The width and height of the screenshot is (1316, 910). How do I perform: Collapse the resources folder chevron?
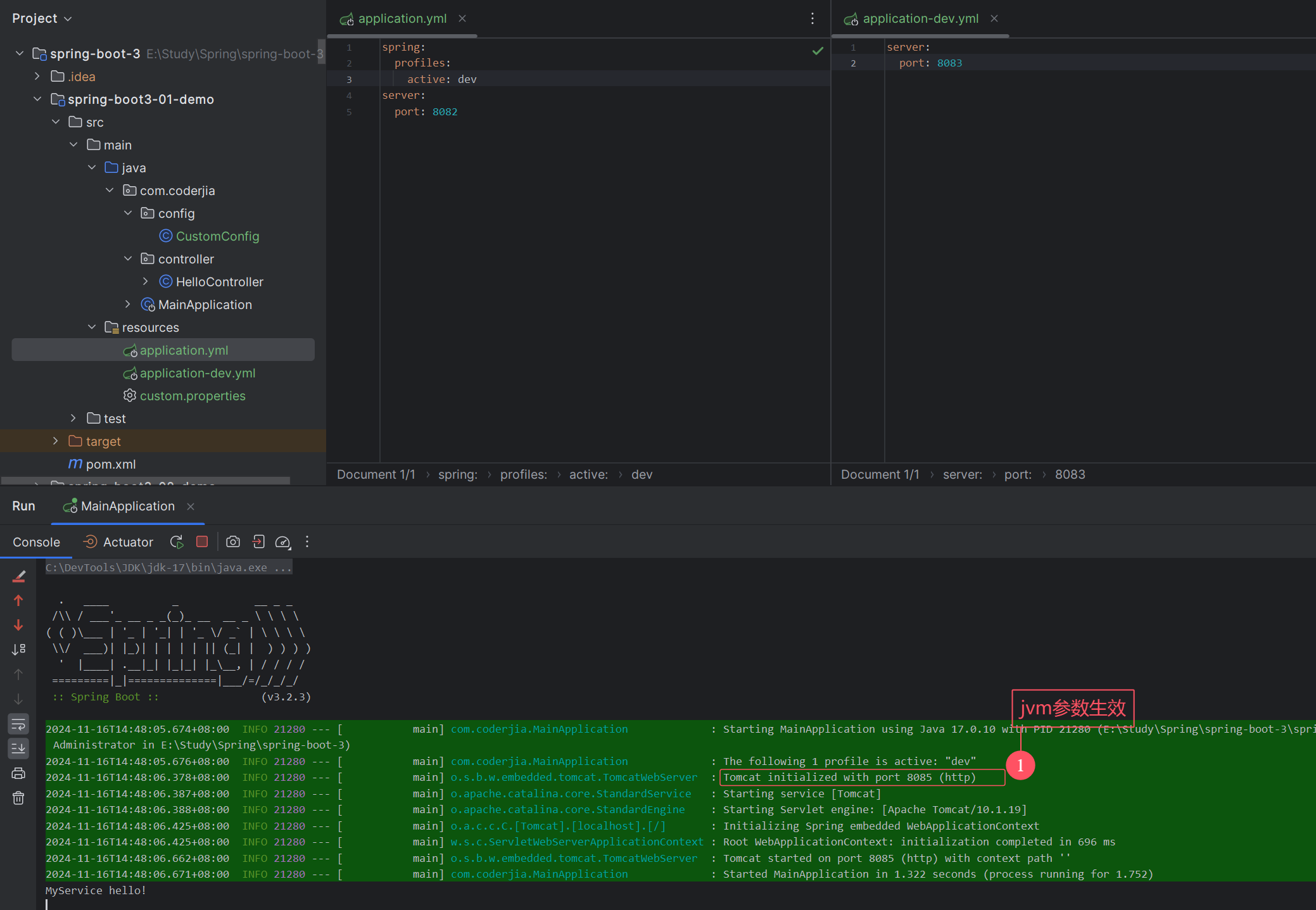pos(92,327)
